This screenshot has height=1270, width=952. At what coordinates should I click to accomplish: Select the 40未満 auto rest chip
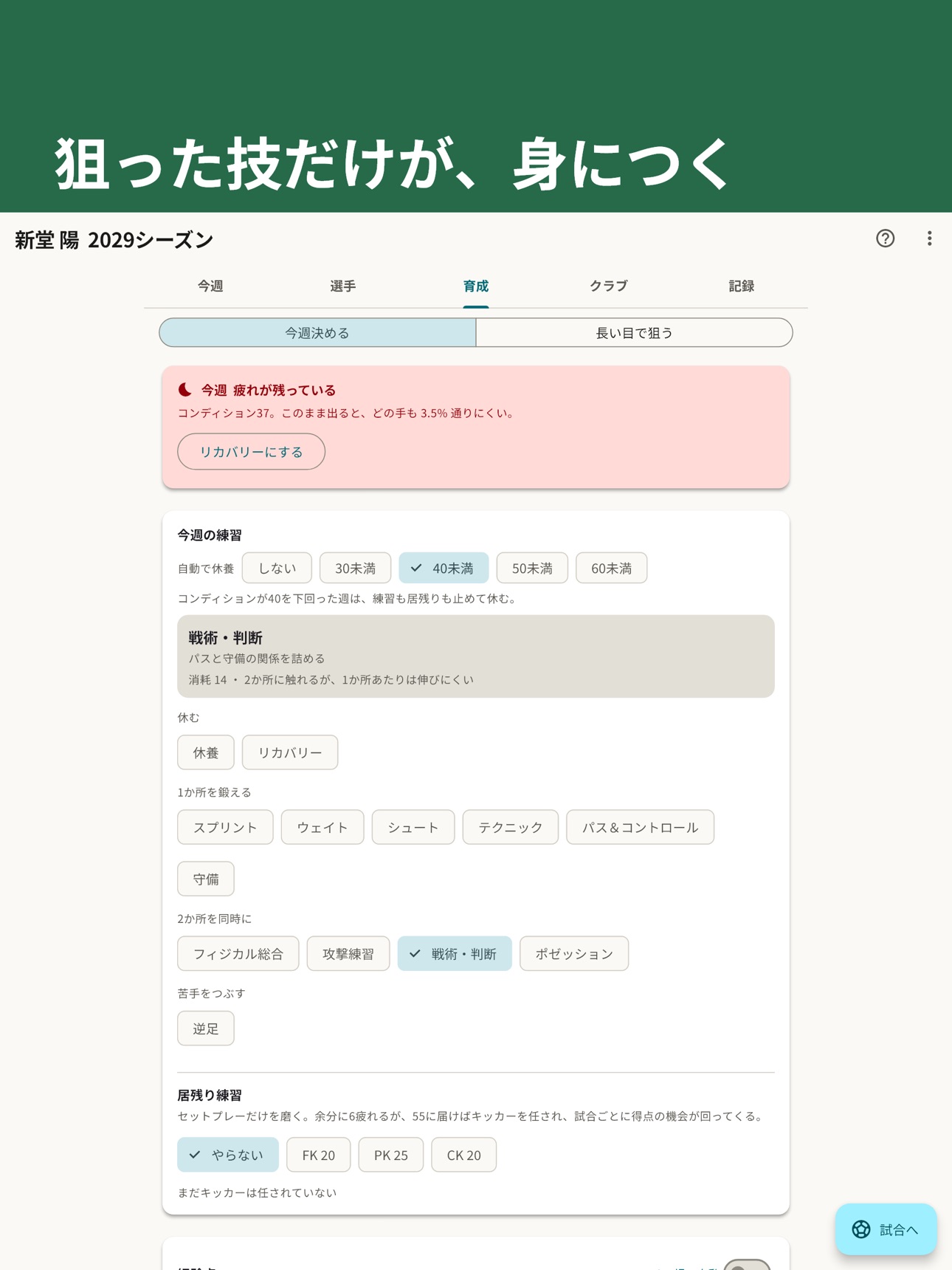click(x=444, y=568)
